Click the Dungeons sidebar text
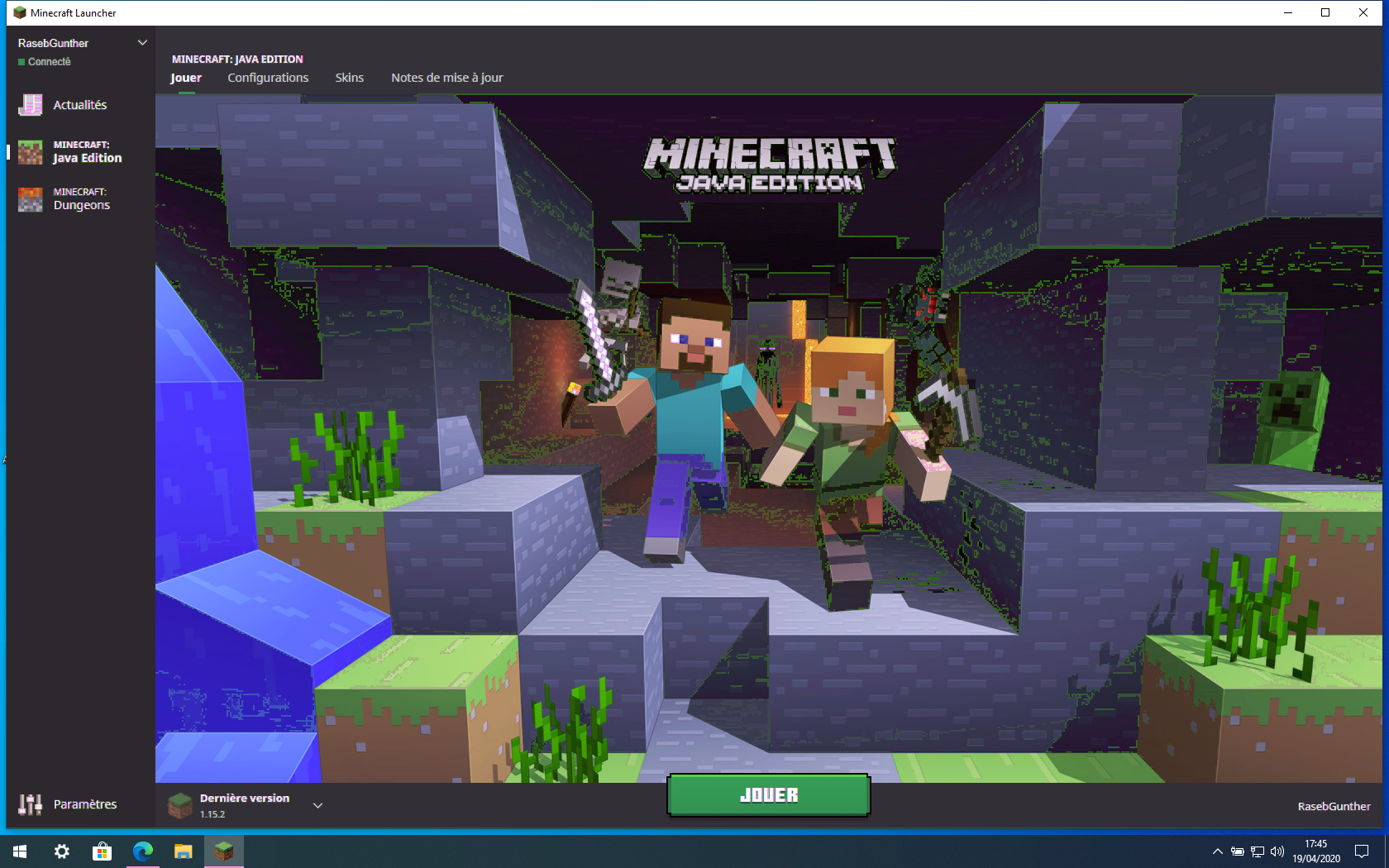 click(x=82, y=205)
